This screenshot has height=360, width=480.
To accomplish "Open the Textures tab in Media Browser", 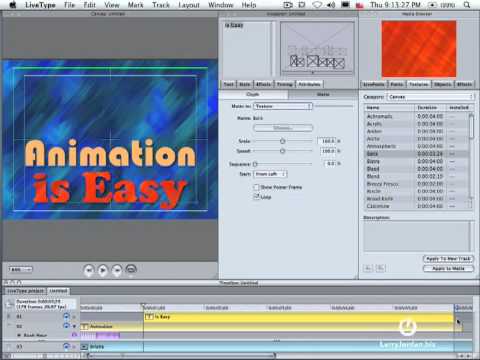I will (419, 84).
